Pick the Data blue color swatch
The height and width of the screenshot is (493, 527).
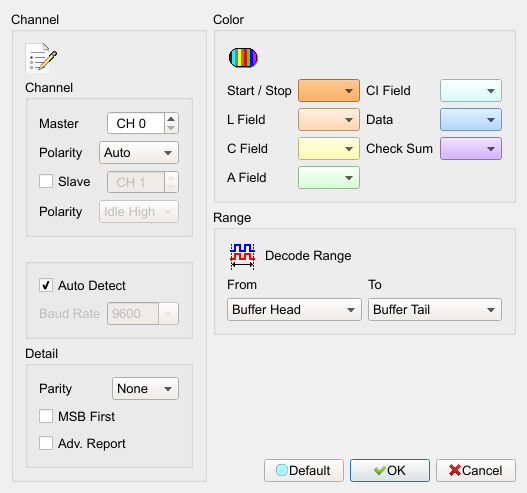[471, 119]
